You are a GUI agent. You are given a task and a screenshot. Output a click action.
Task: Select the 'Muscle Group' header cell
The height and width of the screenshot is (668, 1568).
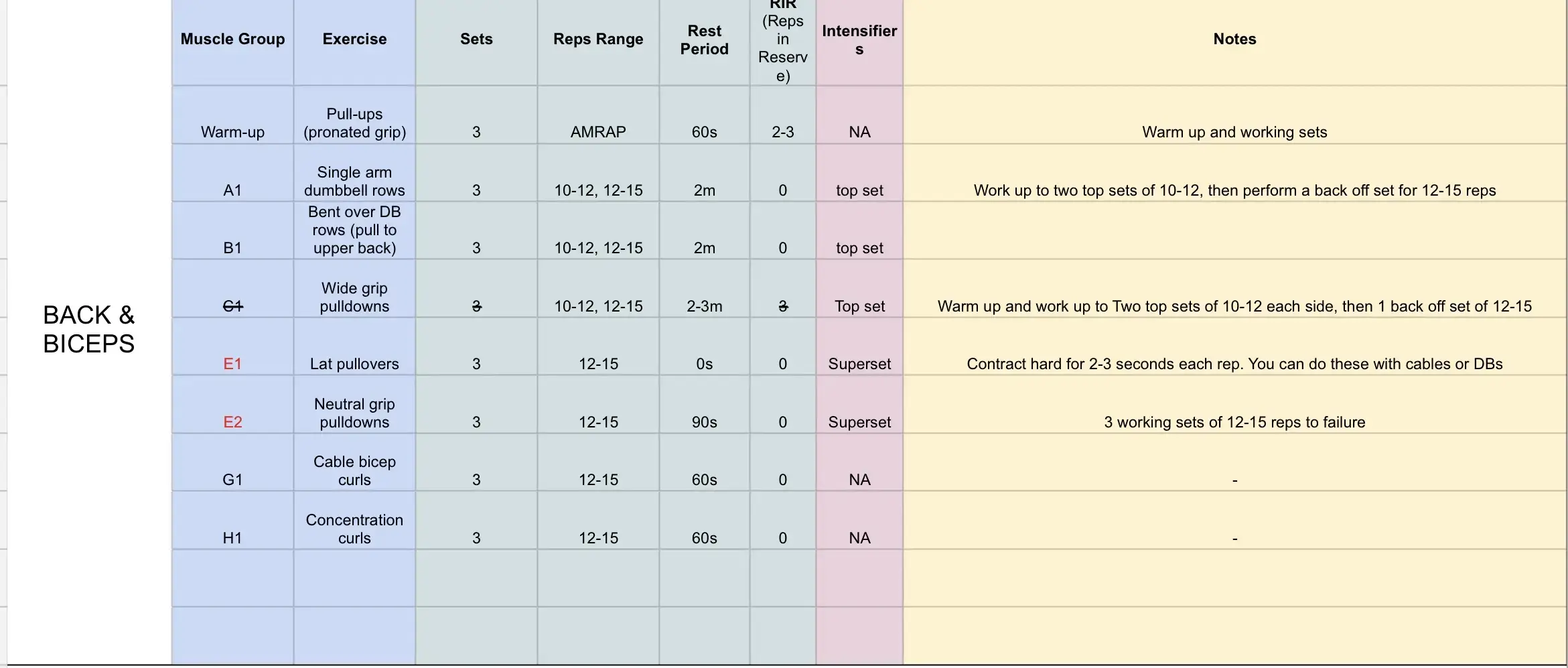pos(232,40)
